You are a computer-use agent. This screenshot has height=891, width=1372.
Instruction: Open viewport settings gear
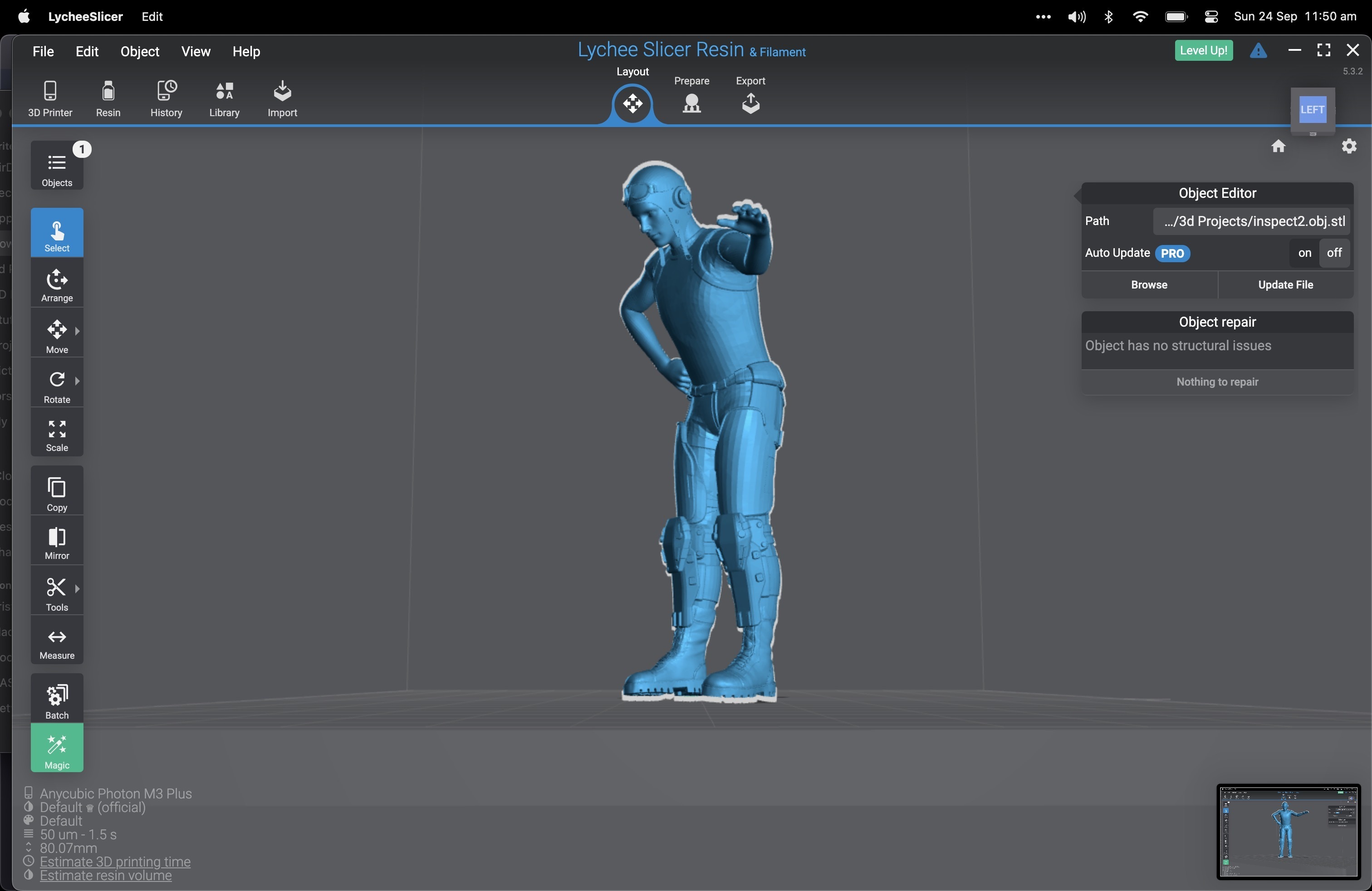click(x=1349, y=147)
